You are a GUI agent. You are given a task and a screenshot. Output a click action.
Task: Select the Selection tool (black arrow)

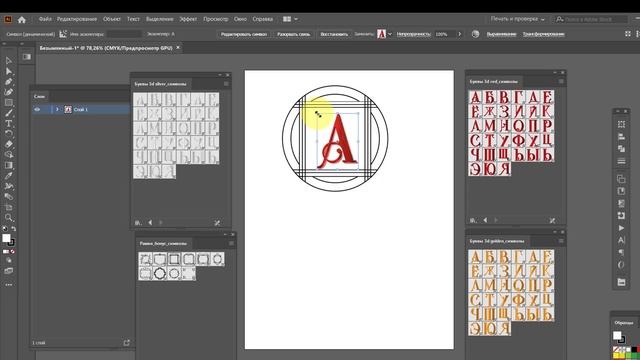pos(9,60)
